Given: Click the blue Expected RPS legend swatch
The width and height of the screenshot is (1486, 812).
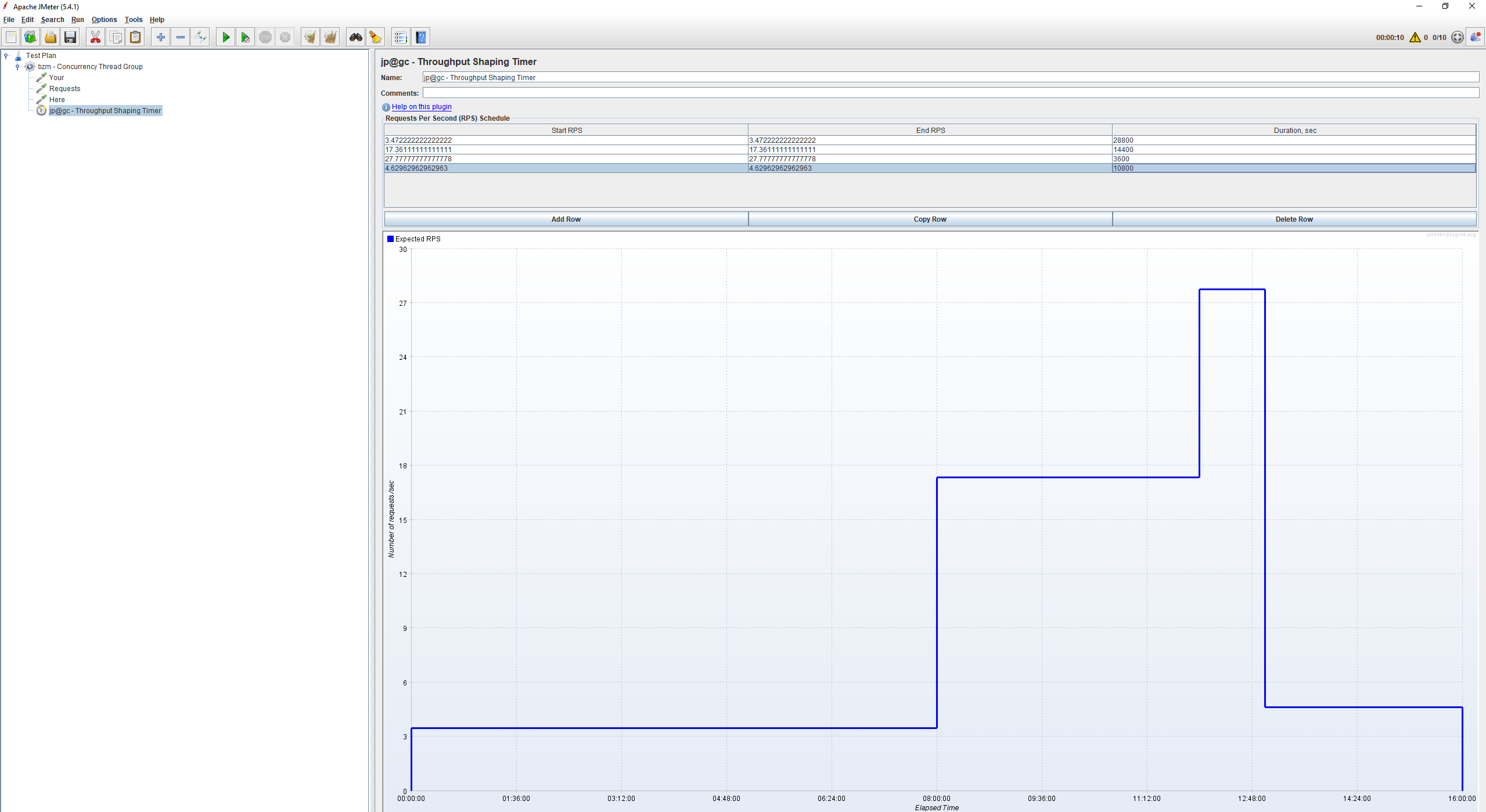Looking at the screenshot, I should tap(391, 239).
